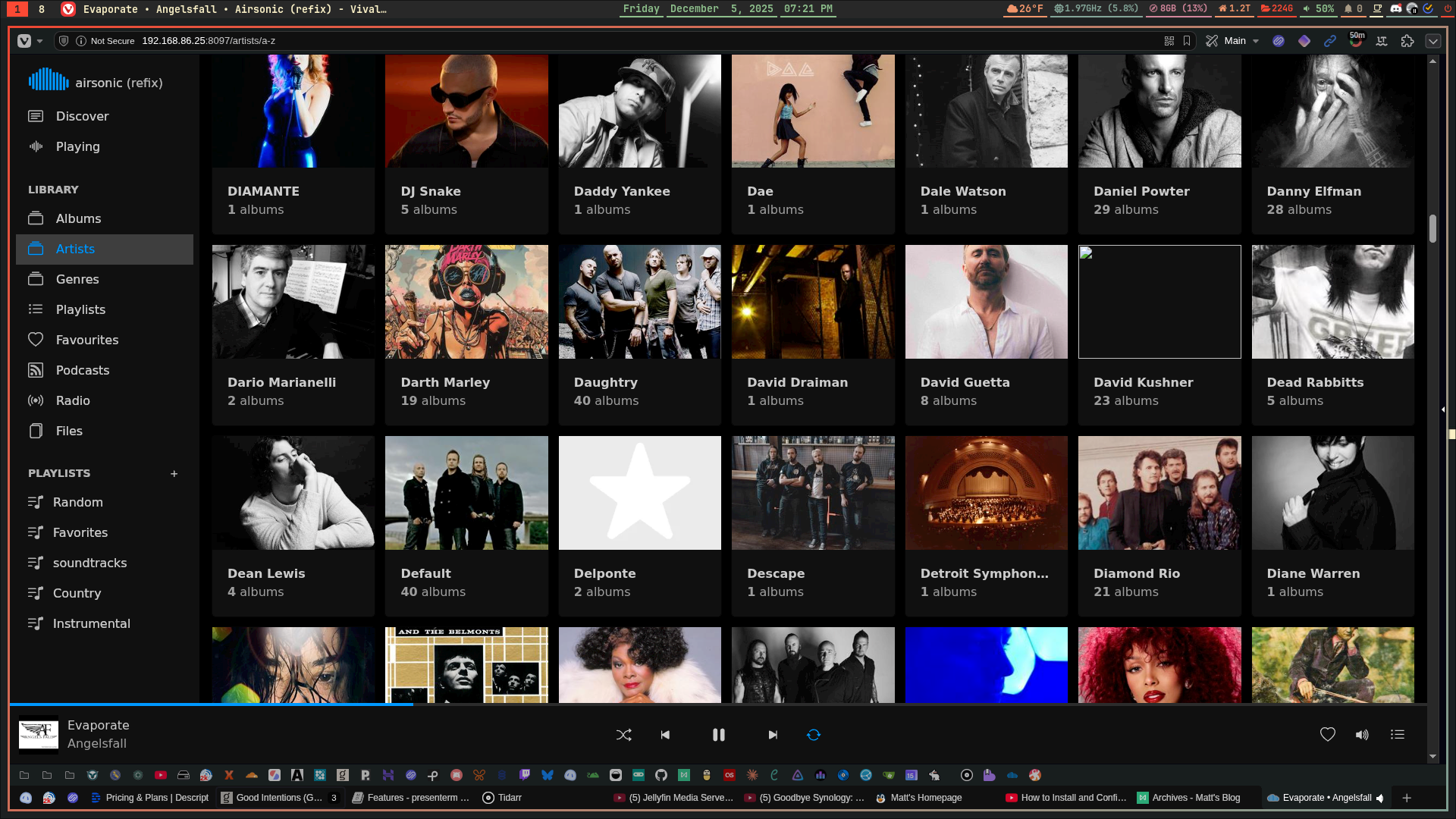The image size is (1456, 819).
Task: Toggle repeat playback mode
Action: point(813,734)
